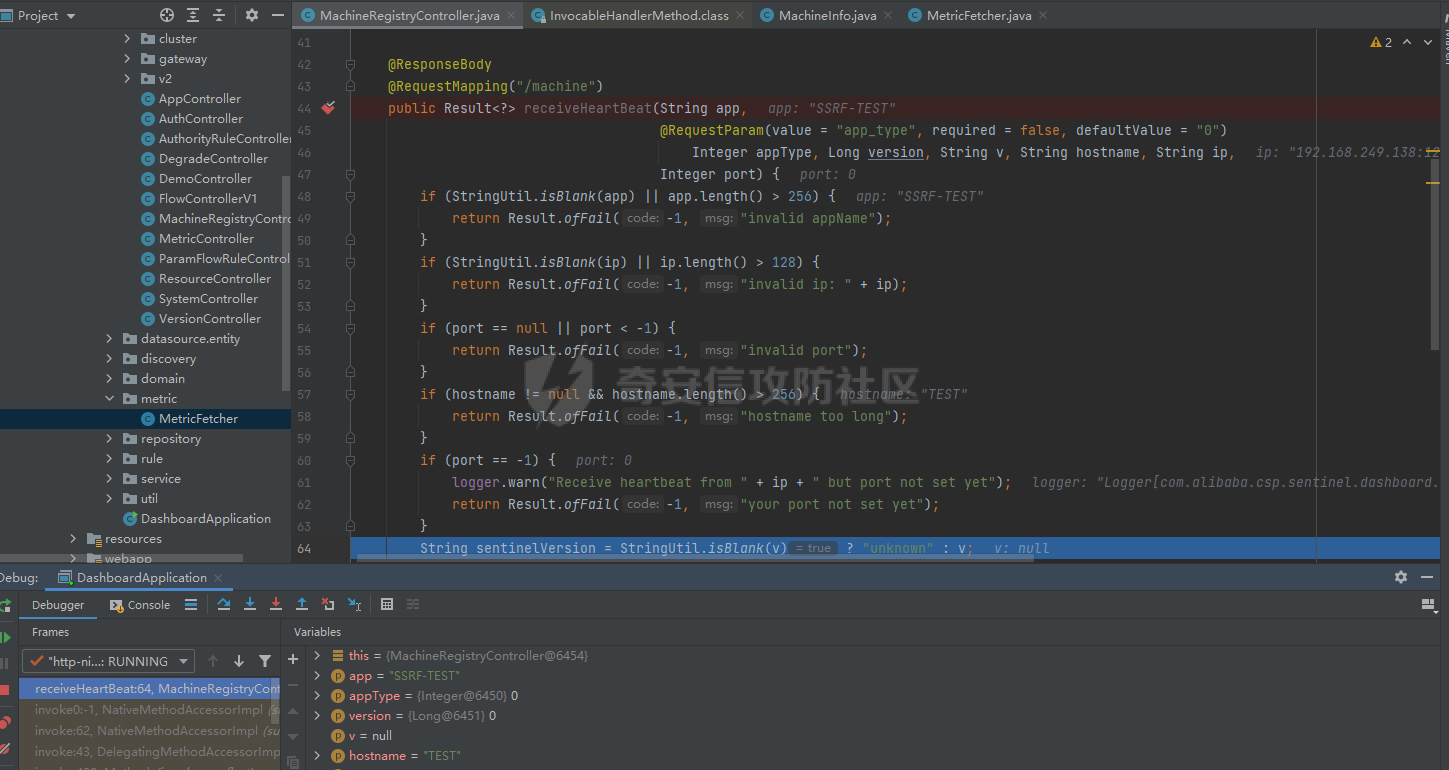The image size is (1449, 770).
Task: Switch to MachineRegistryController.java tab
Action: (409, 16)
